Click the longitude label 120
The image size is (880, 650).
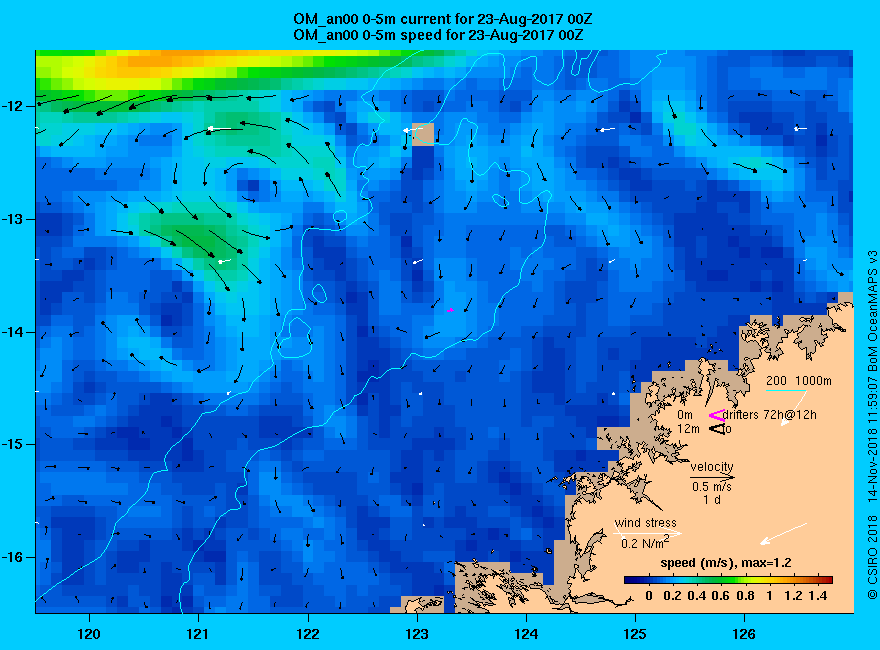[x=89, y=634]
